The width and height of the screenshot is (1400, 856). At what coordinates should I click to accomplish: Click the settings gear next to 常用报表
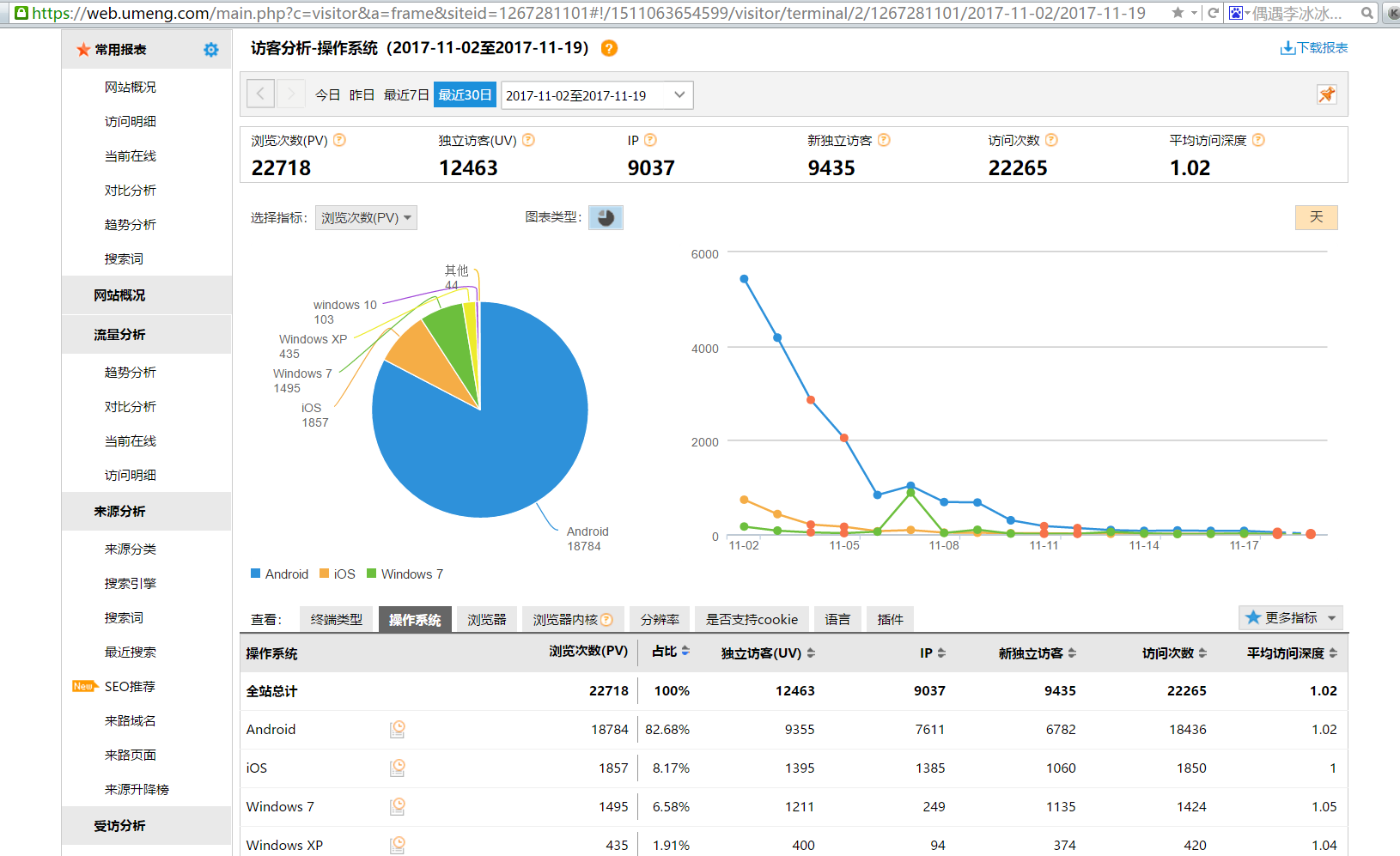pyautogui.click(x=210, y=50)
